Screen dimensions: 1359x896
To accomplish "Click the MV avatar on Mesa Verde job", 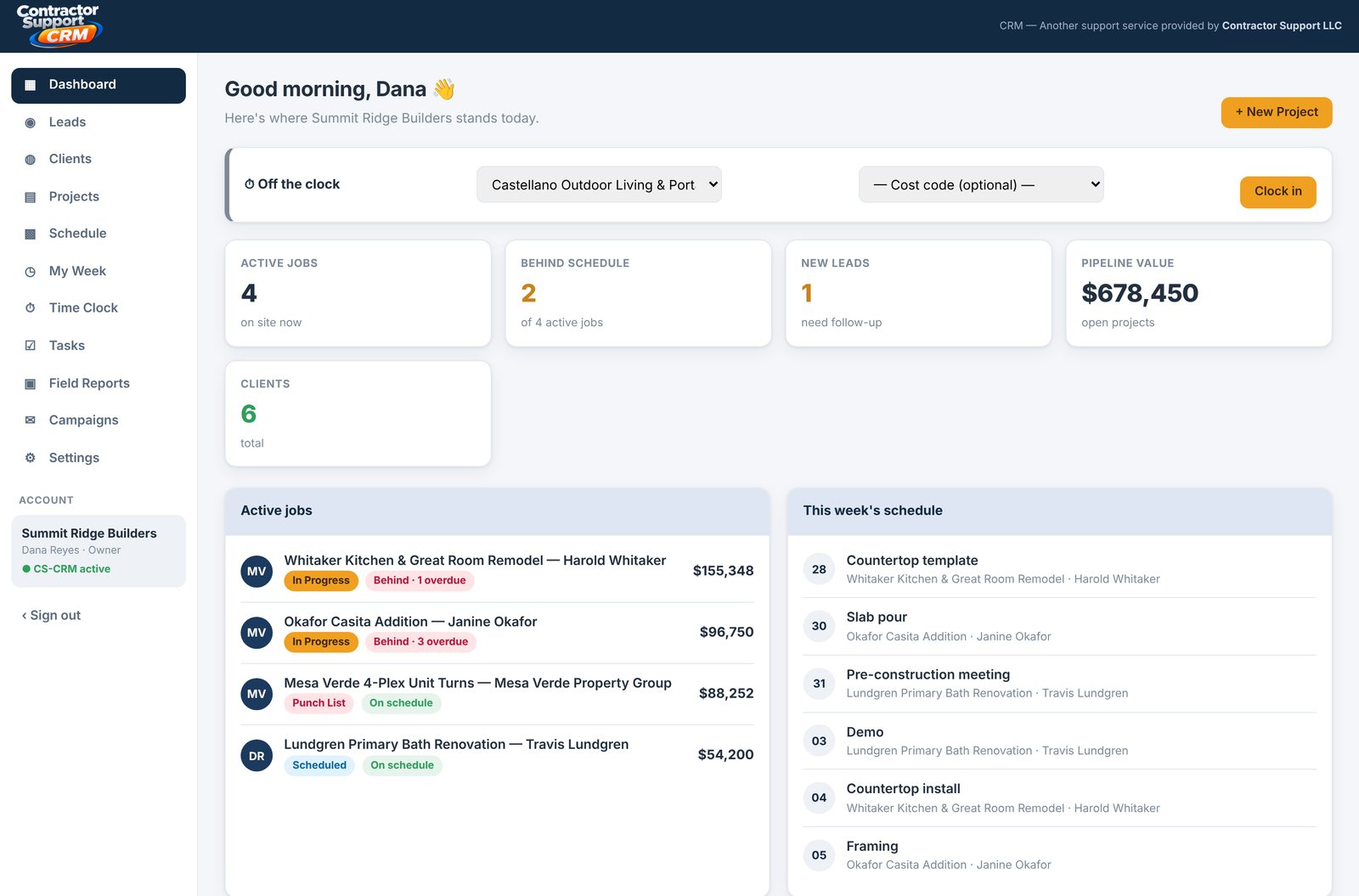I will (257, 694).
